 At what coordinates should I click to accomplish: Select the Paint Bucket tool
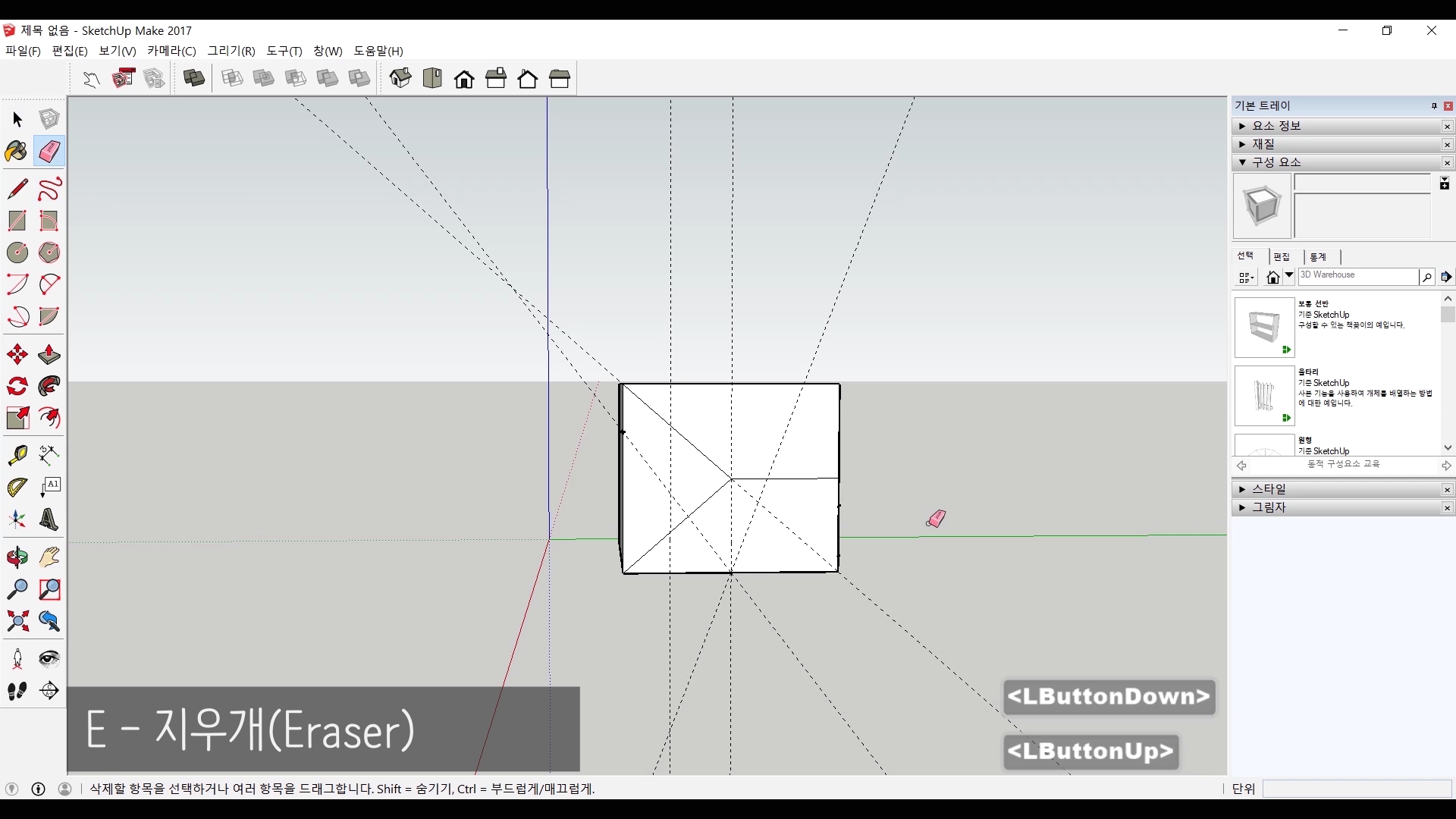pos(17,152)
